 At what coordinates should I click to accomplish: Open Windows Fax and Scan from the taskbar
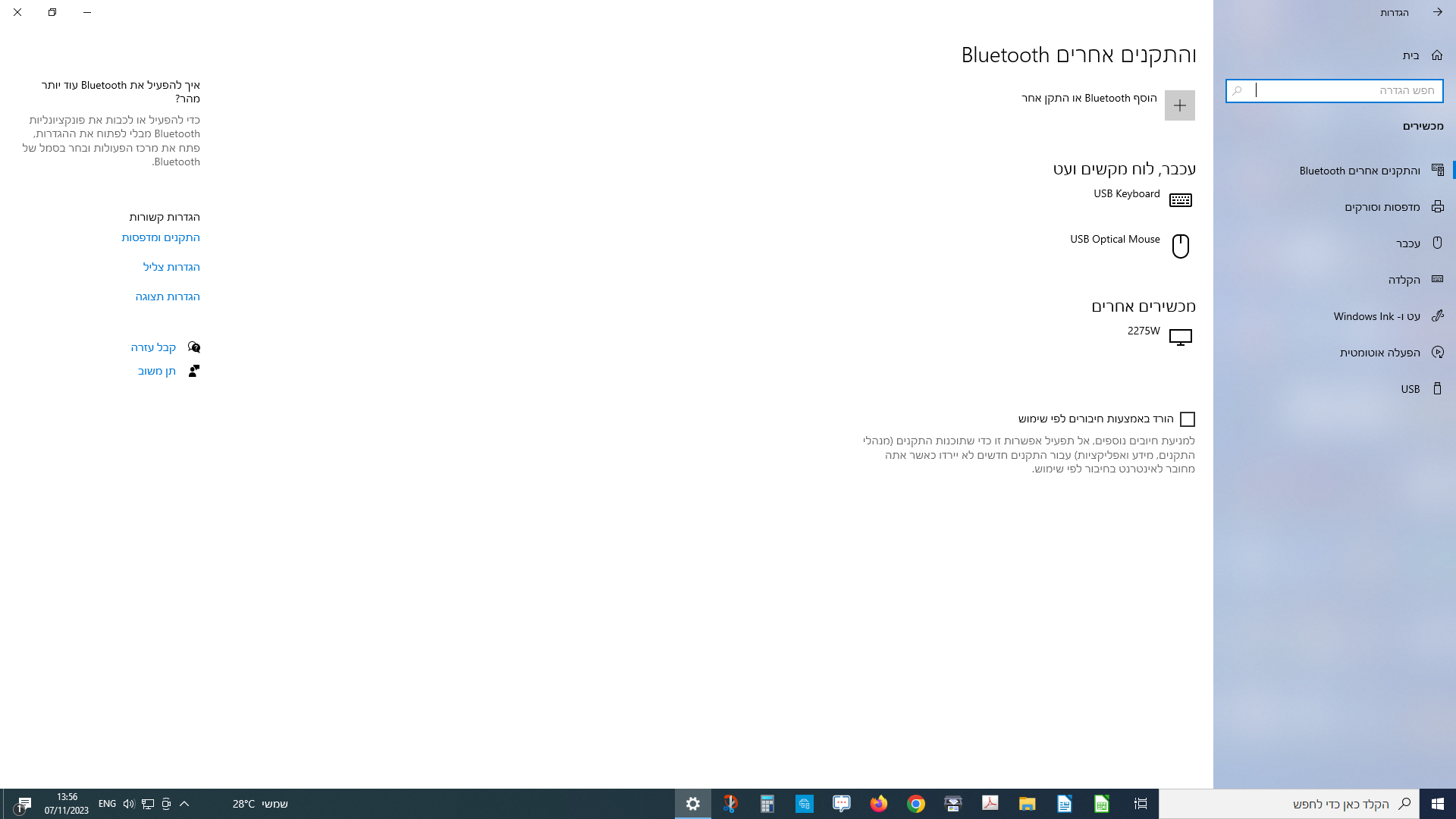tap(952, 804)
